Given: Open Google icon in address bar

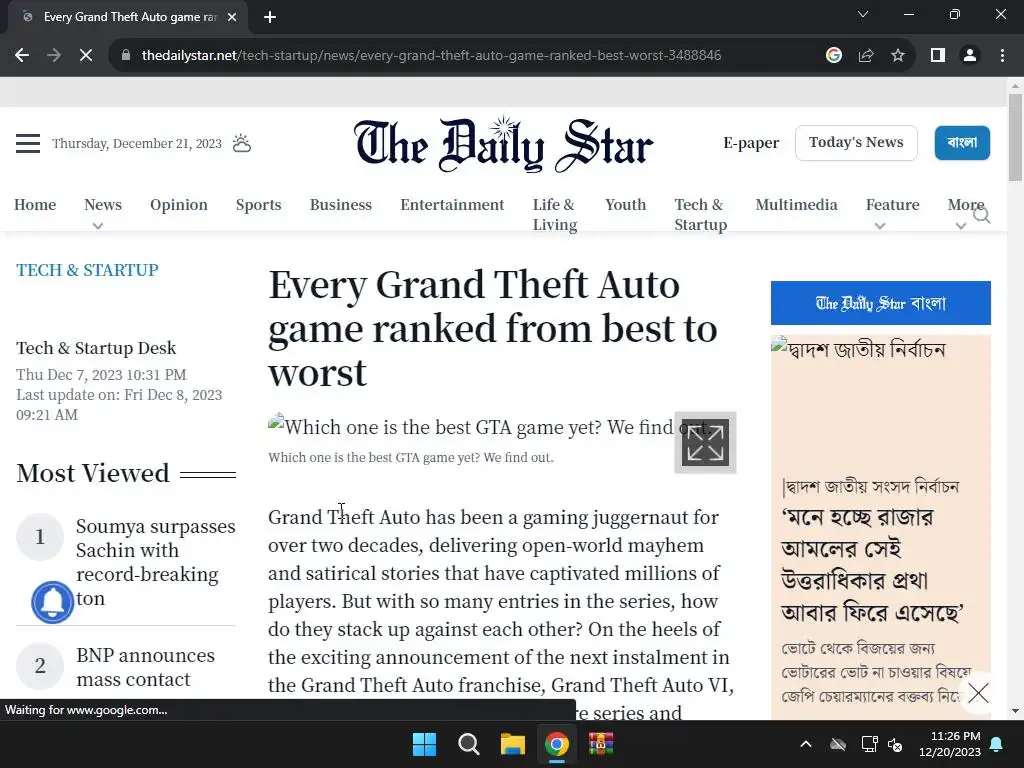Looking at the screenshot, I should (833, 56).
